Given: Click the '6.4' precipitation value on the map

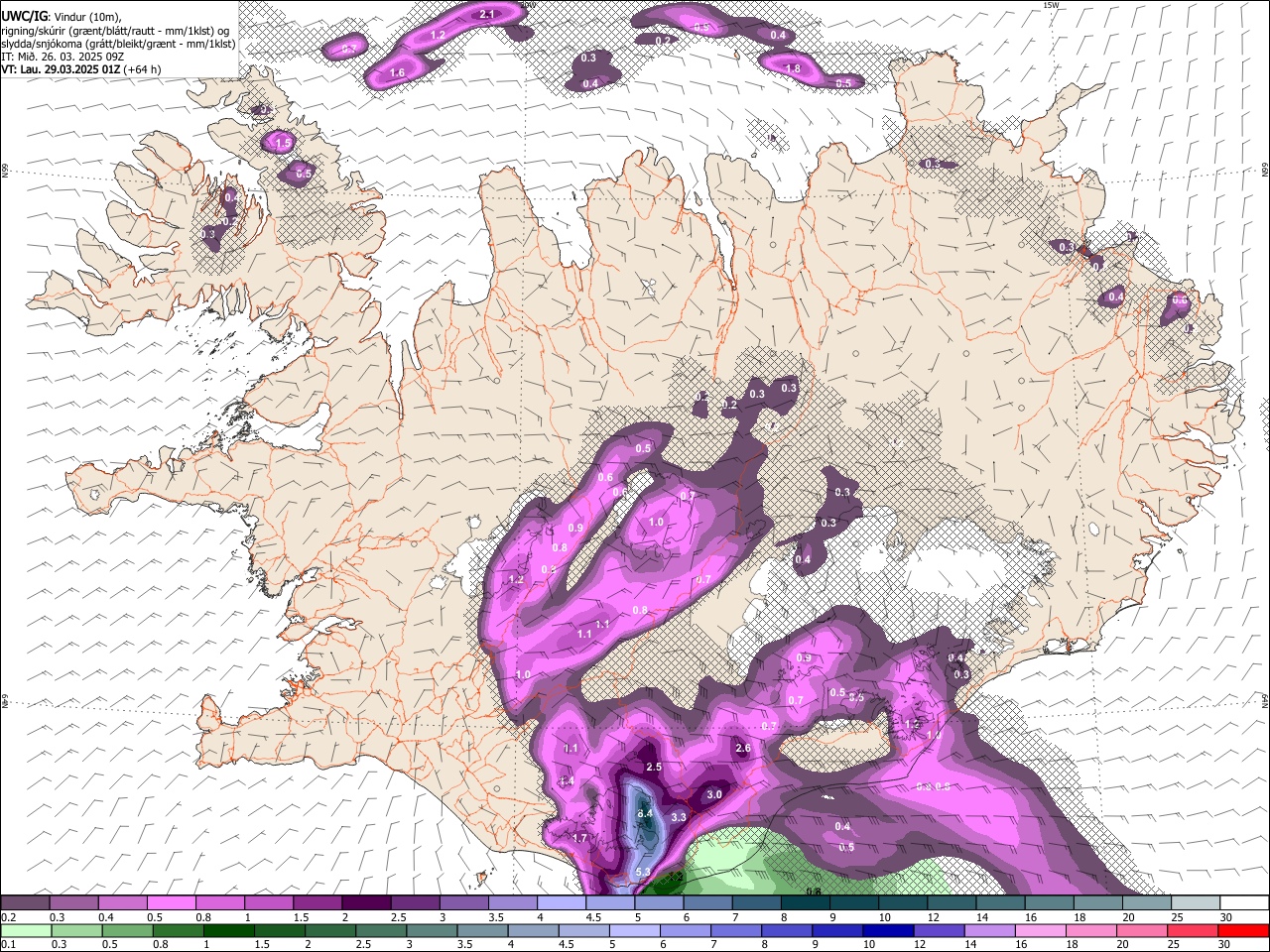Looking at the screenshot, I should pos(644,813).
